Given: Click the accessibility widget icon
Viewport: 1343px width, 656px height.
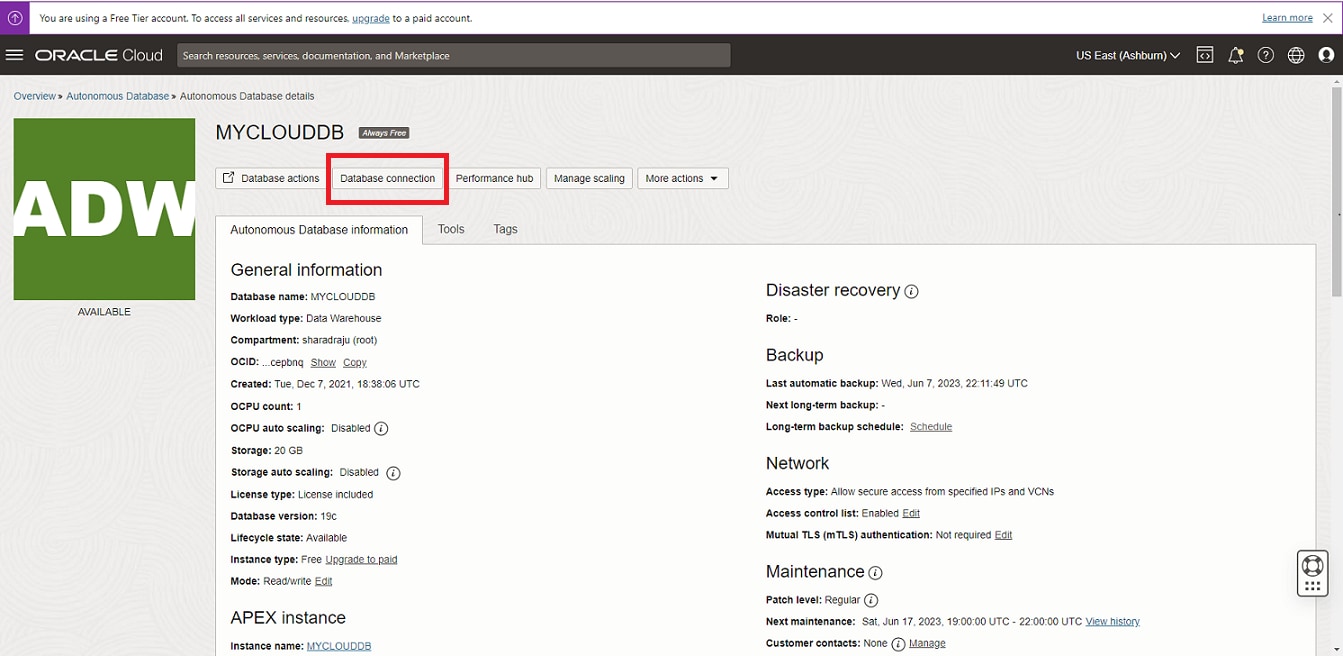Looking at the screenshot, I should point(1312,572).
